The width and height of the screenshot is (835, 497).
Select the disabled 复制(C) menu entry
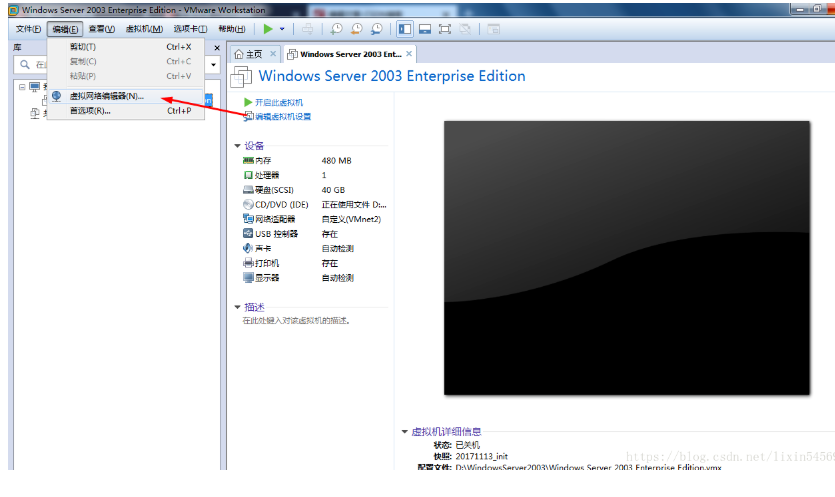126,61
